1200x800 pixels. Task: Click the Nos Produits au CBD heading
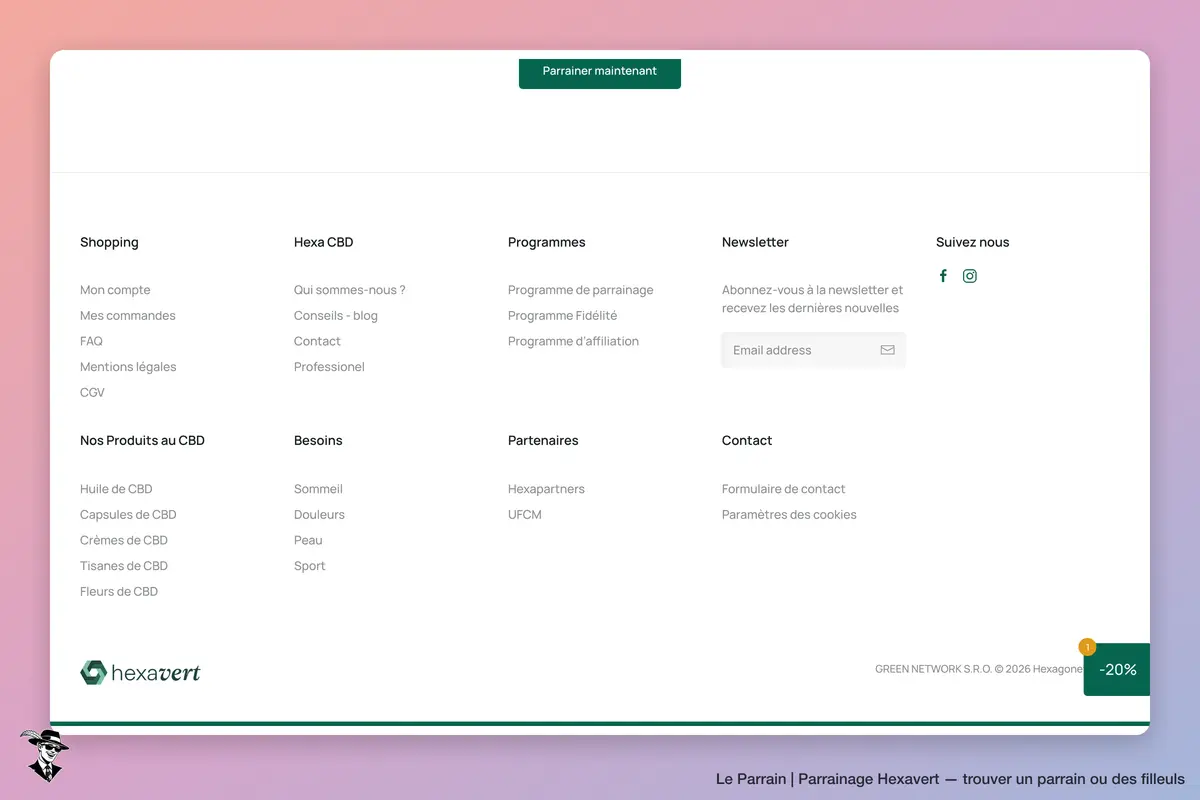click(142, 440)
